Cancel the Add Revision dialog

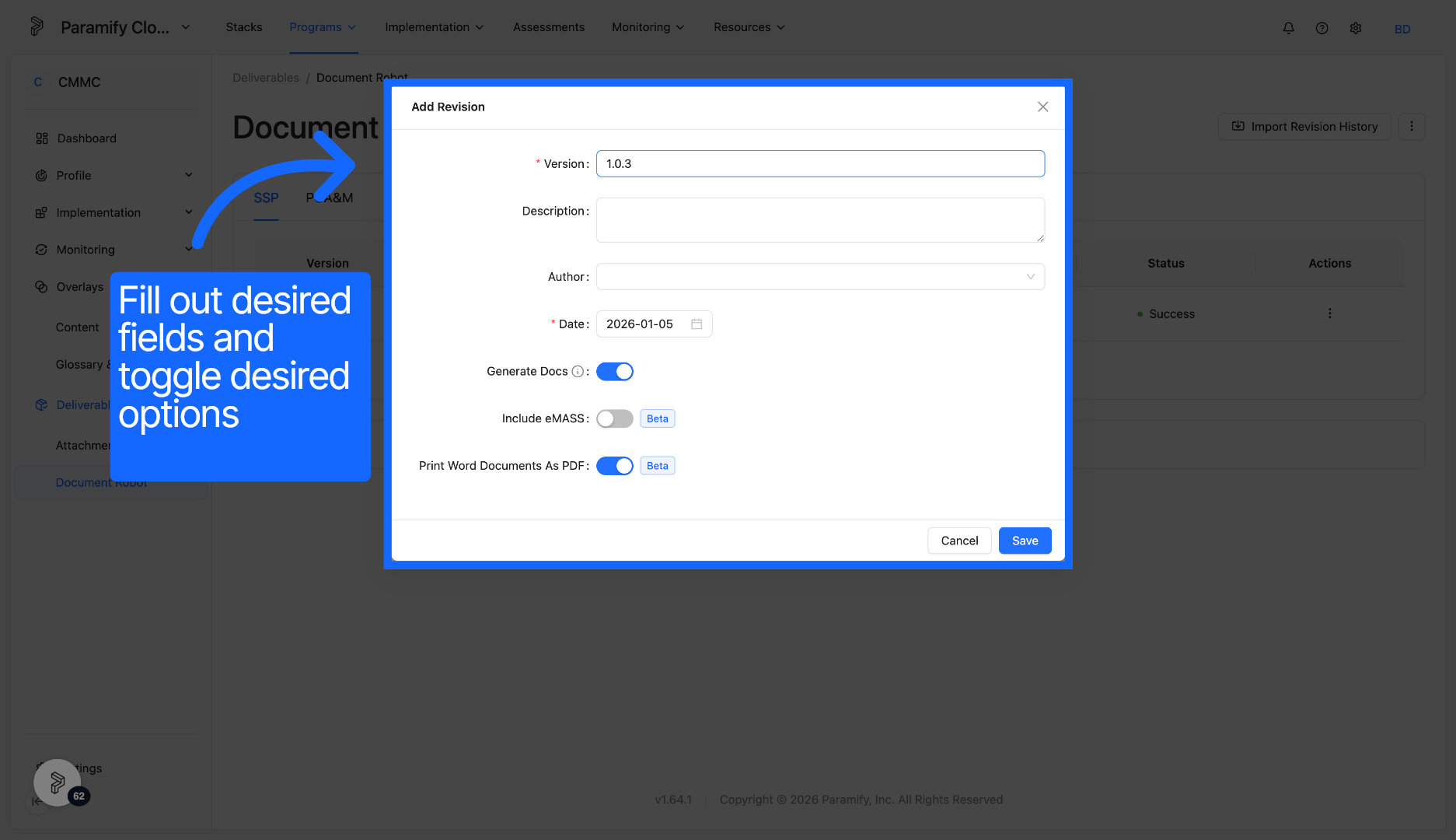pos(959,541)
